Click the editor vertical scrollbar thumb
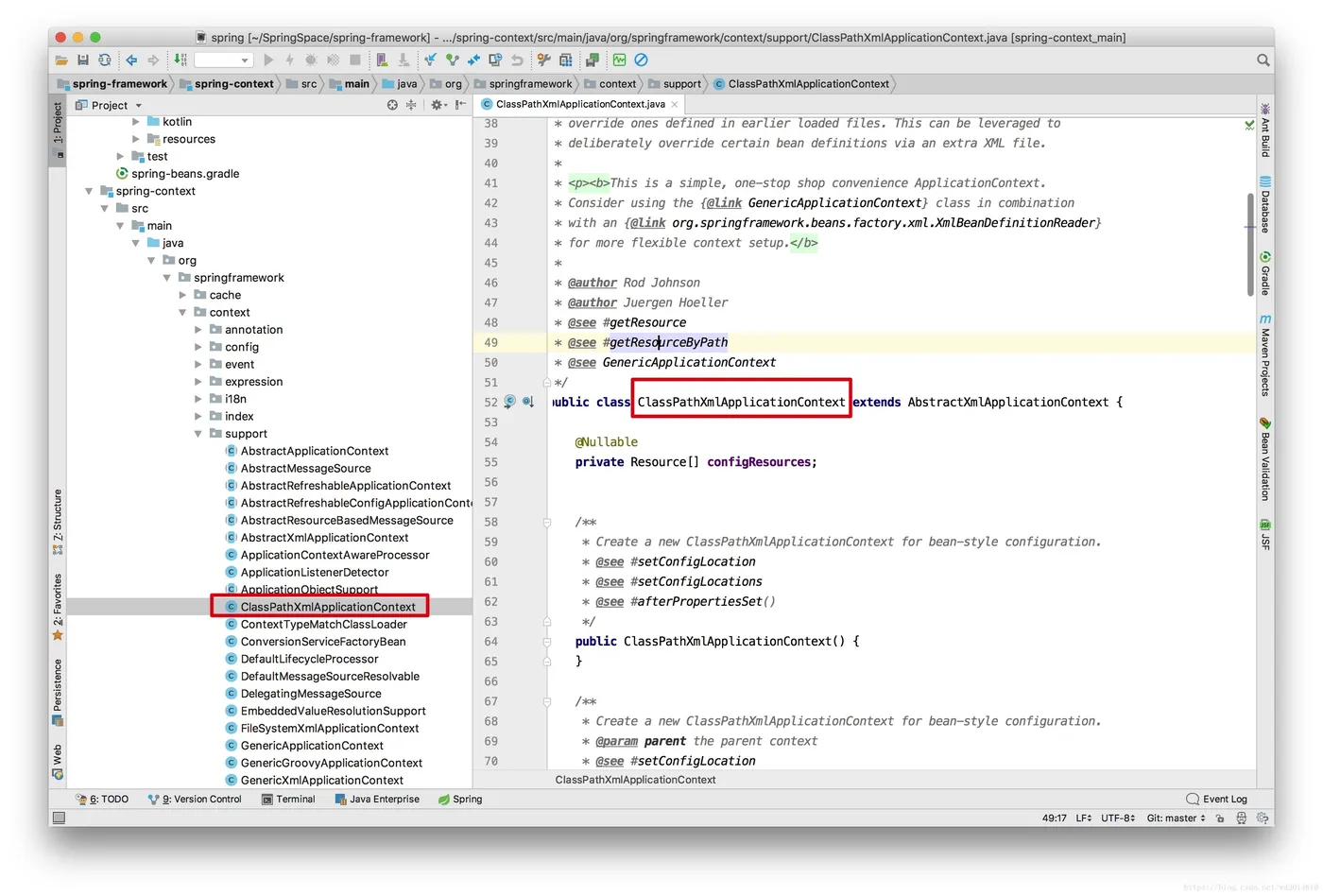This screenshot has height=896, width=1323. pyautogui.click(x=1251, y=244)
